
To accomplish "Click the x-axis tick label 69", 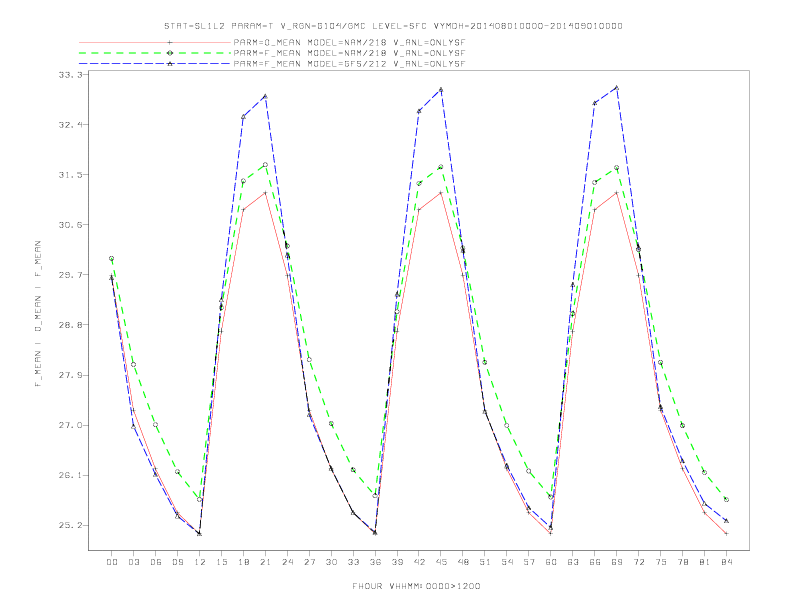I will [617, 562].
